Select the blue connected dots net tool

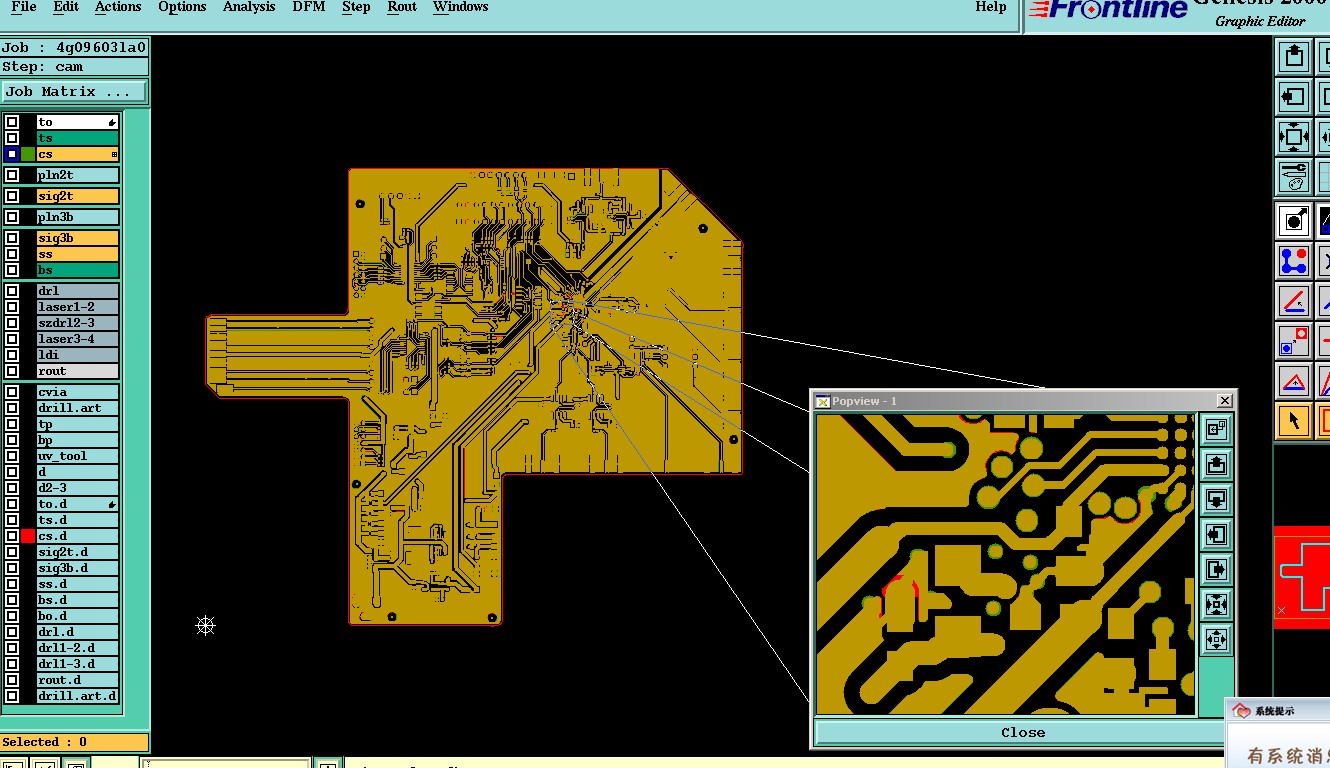point(1294,261)
